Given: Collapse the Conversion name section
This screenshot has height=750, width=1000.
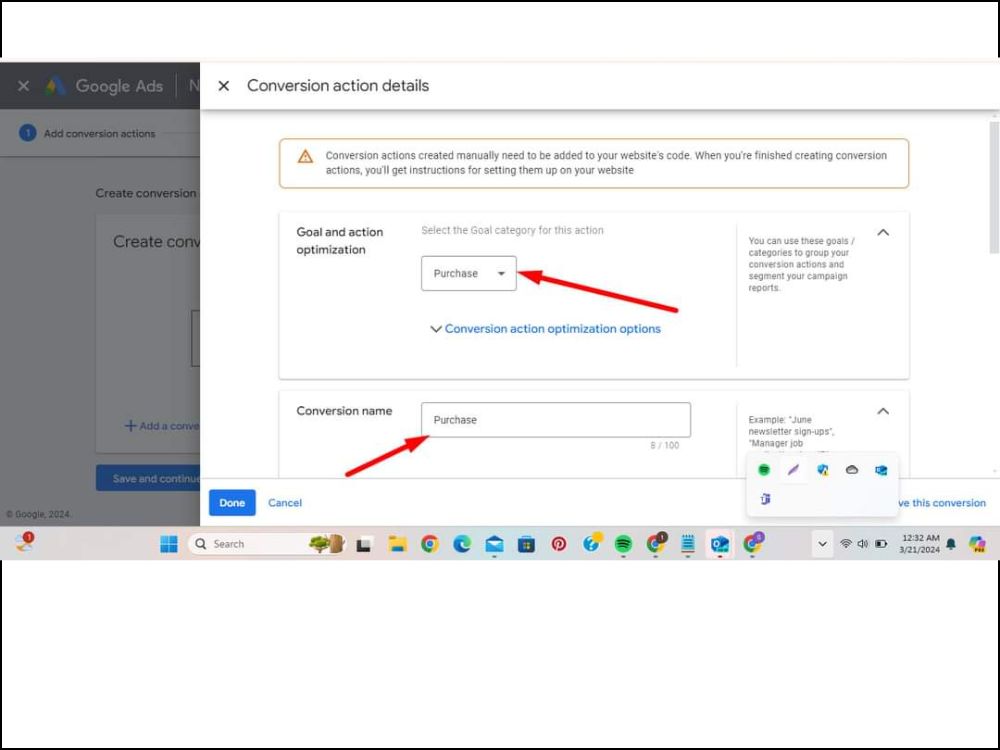Looking at the screenshot, I should (x=883, y=411).
